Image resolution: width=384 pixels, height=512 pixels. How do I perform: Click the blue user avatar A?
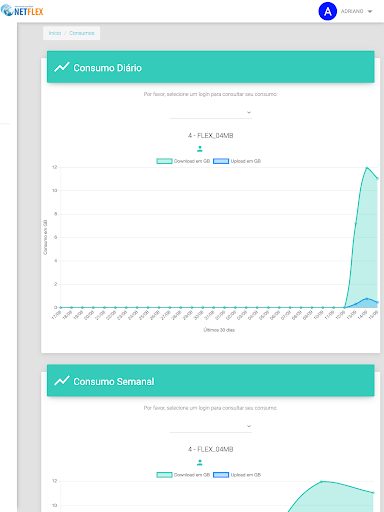(x=328, y=11)
